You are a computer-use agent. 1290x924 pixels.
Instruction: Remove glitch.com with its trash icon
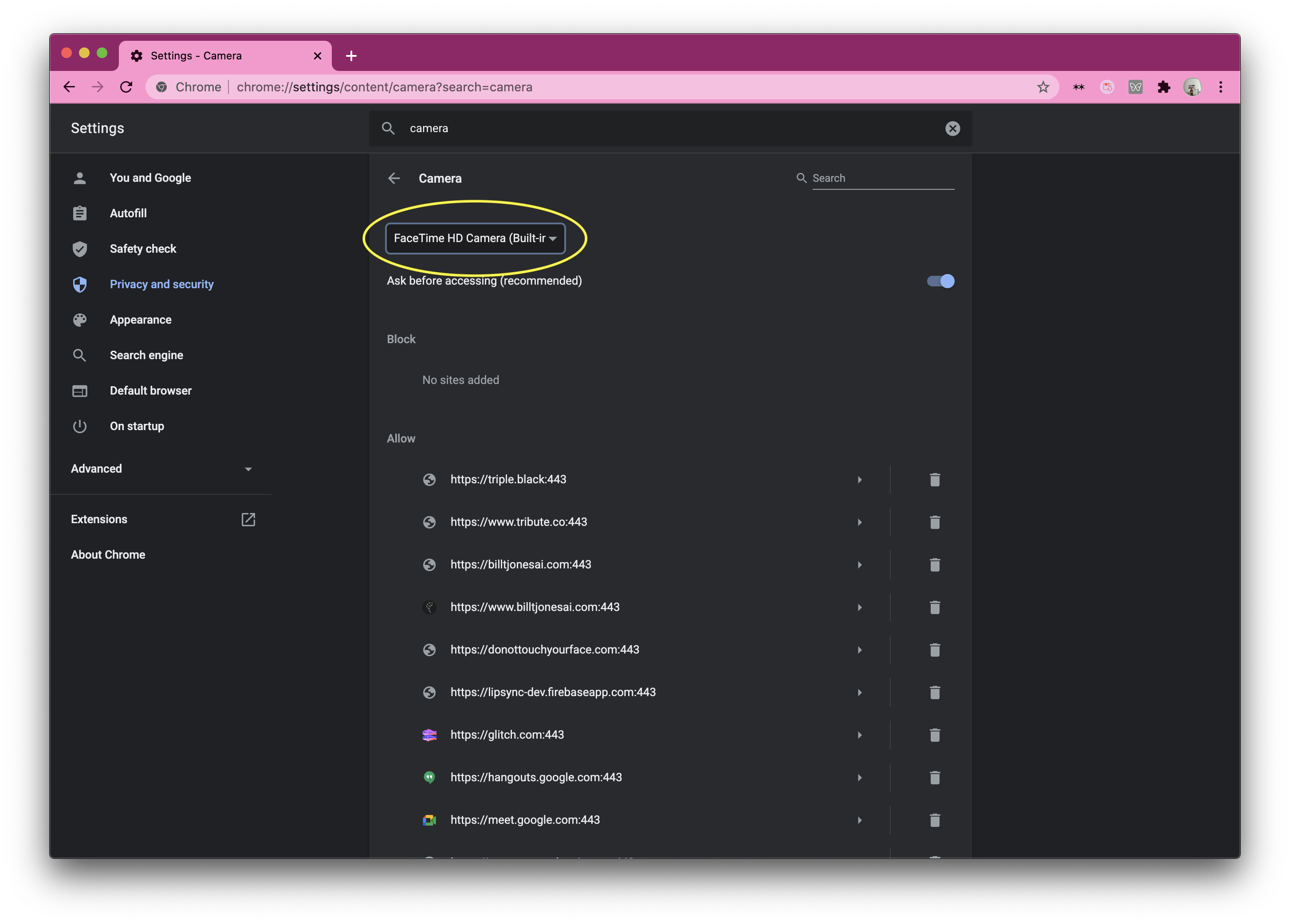(x=935, y=735)
